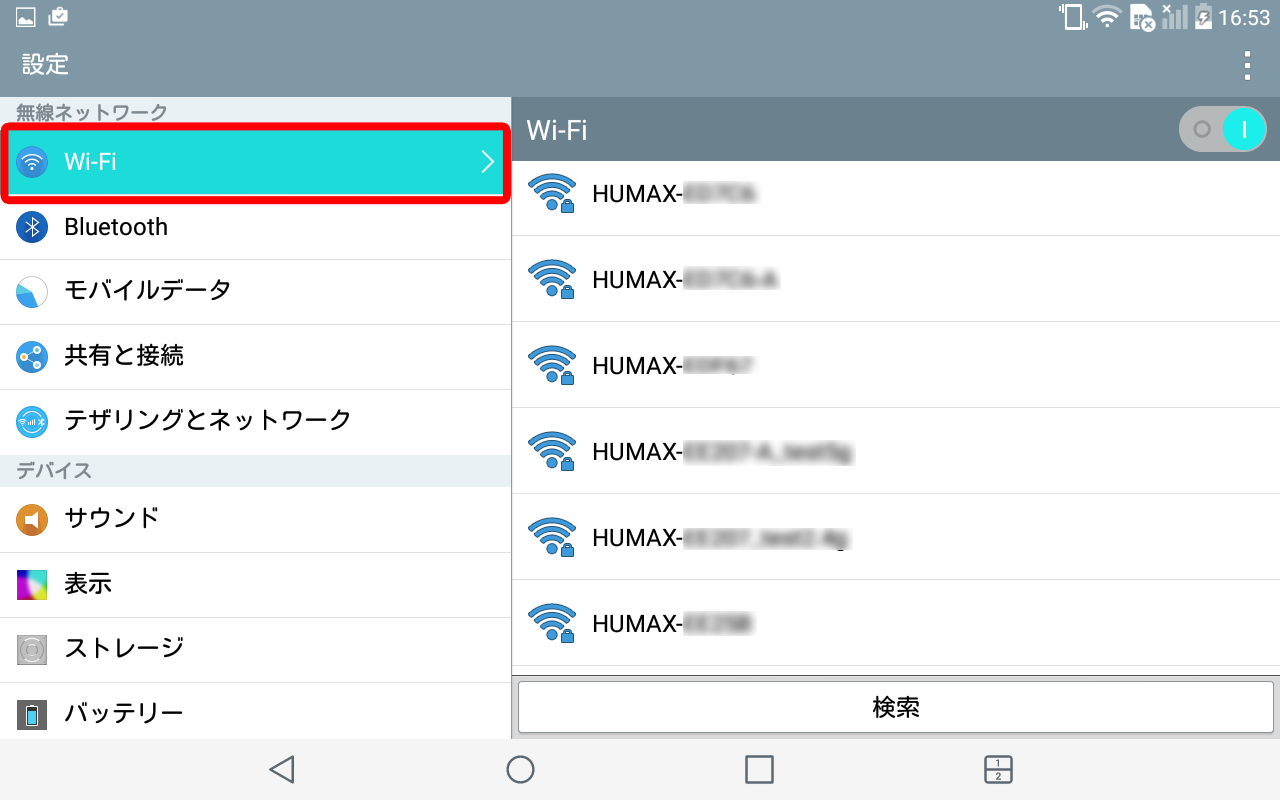Select the fifth HUMAX network in list
Viewport: 1280px width, 800px height.
pyautogui.click(x=896, y=538)
